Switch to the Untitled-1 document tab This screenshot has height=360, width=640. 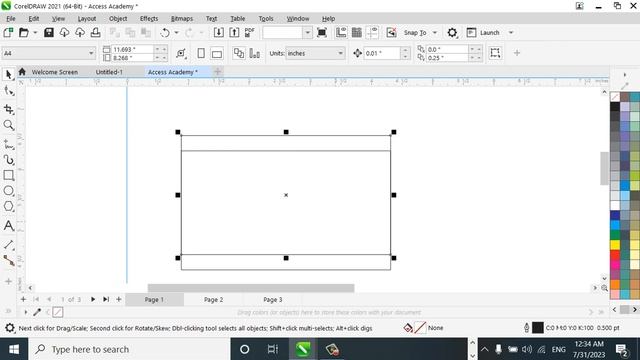(109, 72)
